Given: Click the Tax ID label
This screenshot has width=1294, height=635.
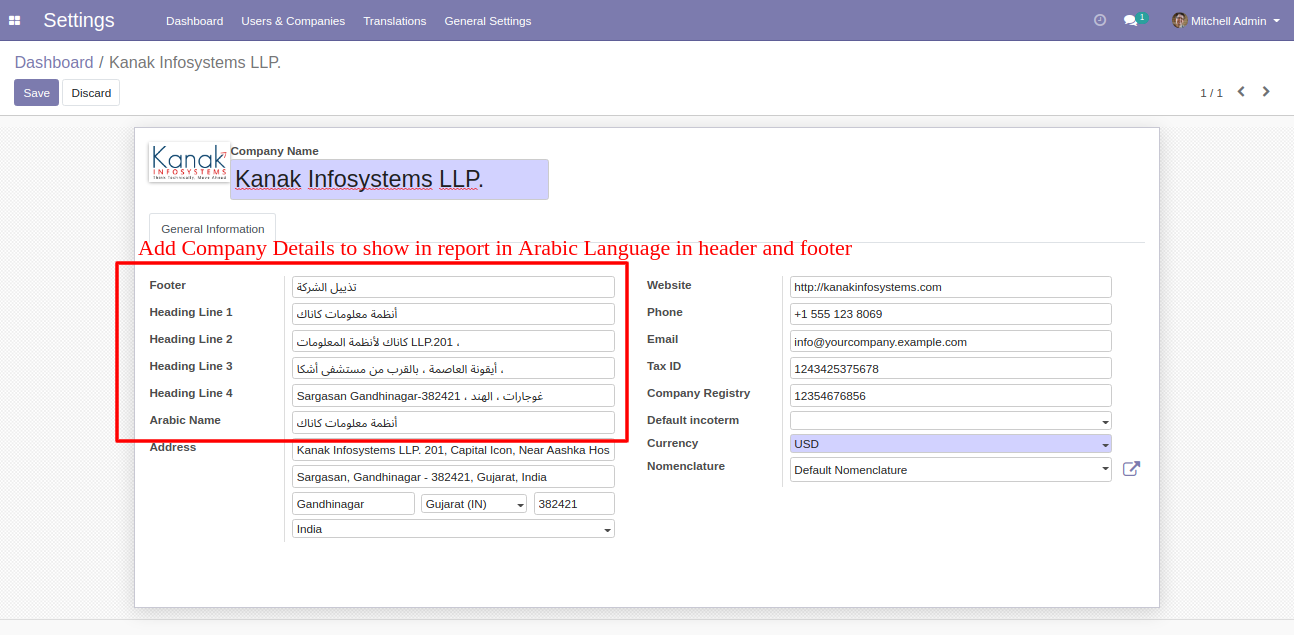Looking at the screenshot, I should [x=666, y=366].
